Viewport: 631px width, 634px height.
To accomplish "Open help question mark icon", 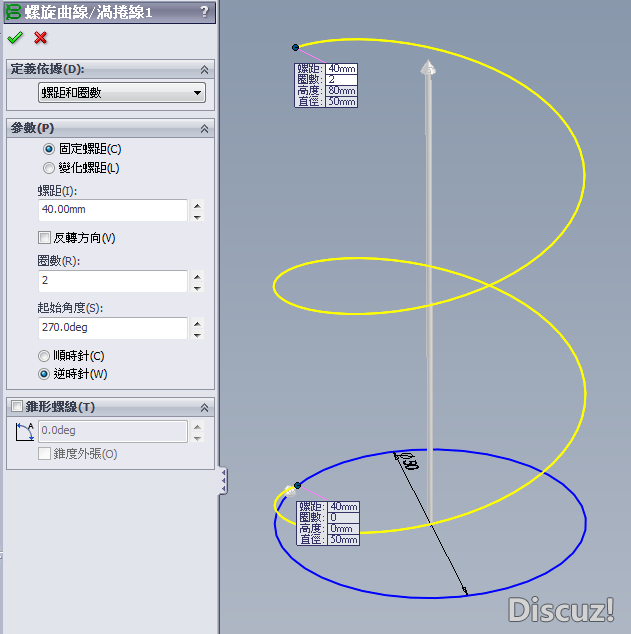I will tap(205, 11).
